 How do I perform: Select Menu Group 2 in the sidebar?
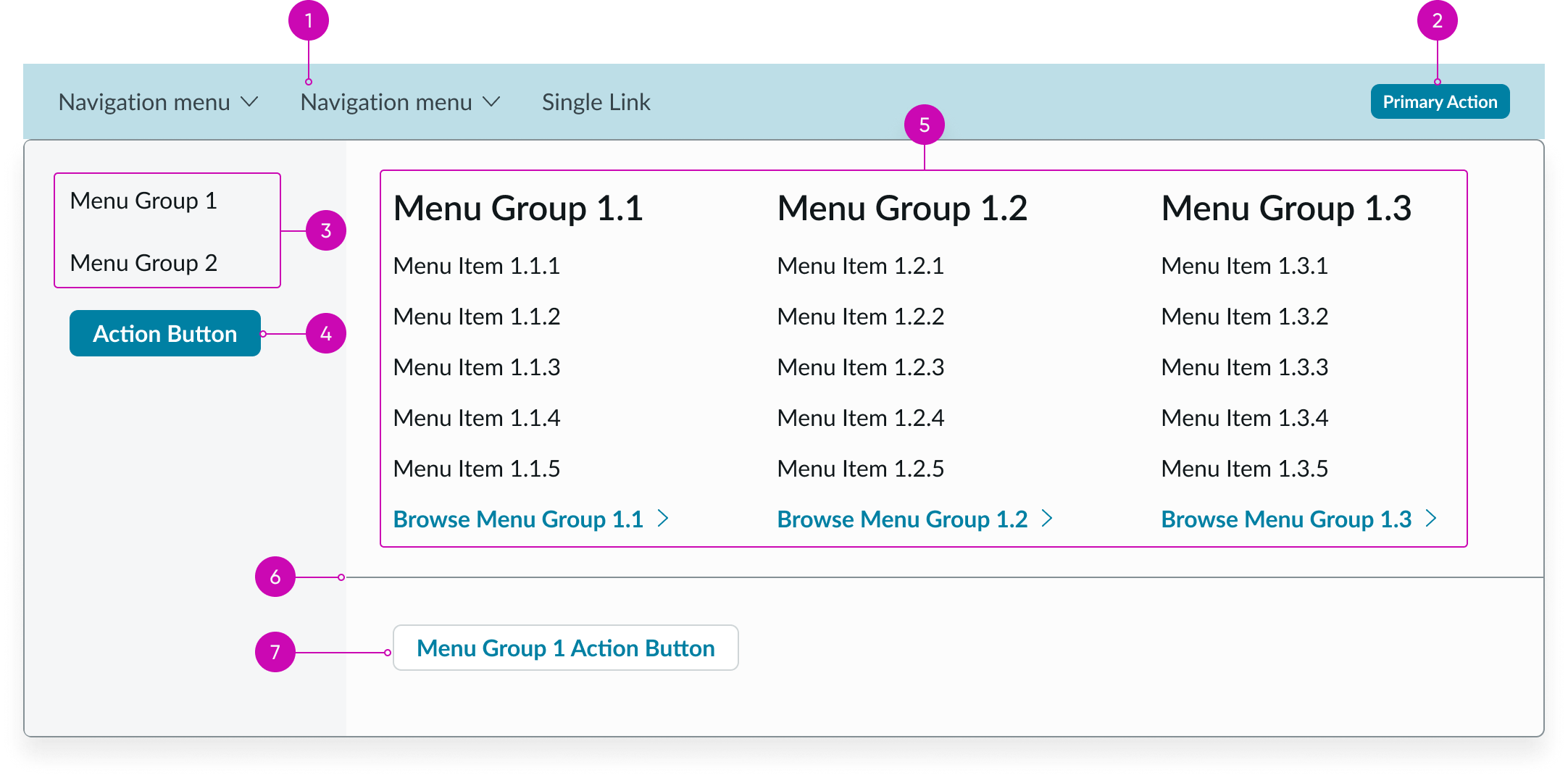(143, 262)
